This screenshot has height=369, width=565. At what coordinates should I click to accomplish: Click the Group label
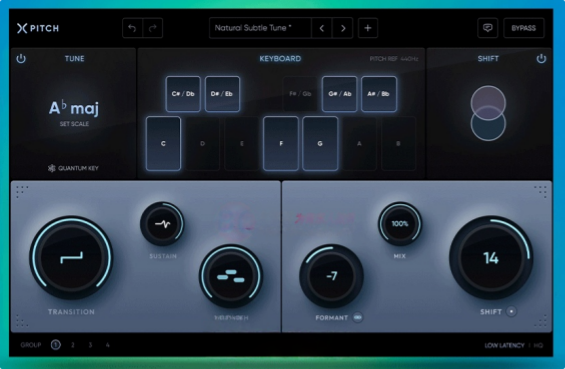[31, 345]
